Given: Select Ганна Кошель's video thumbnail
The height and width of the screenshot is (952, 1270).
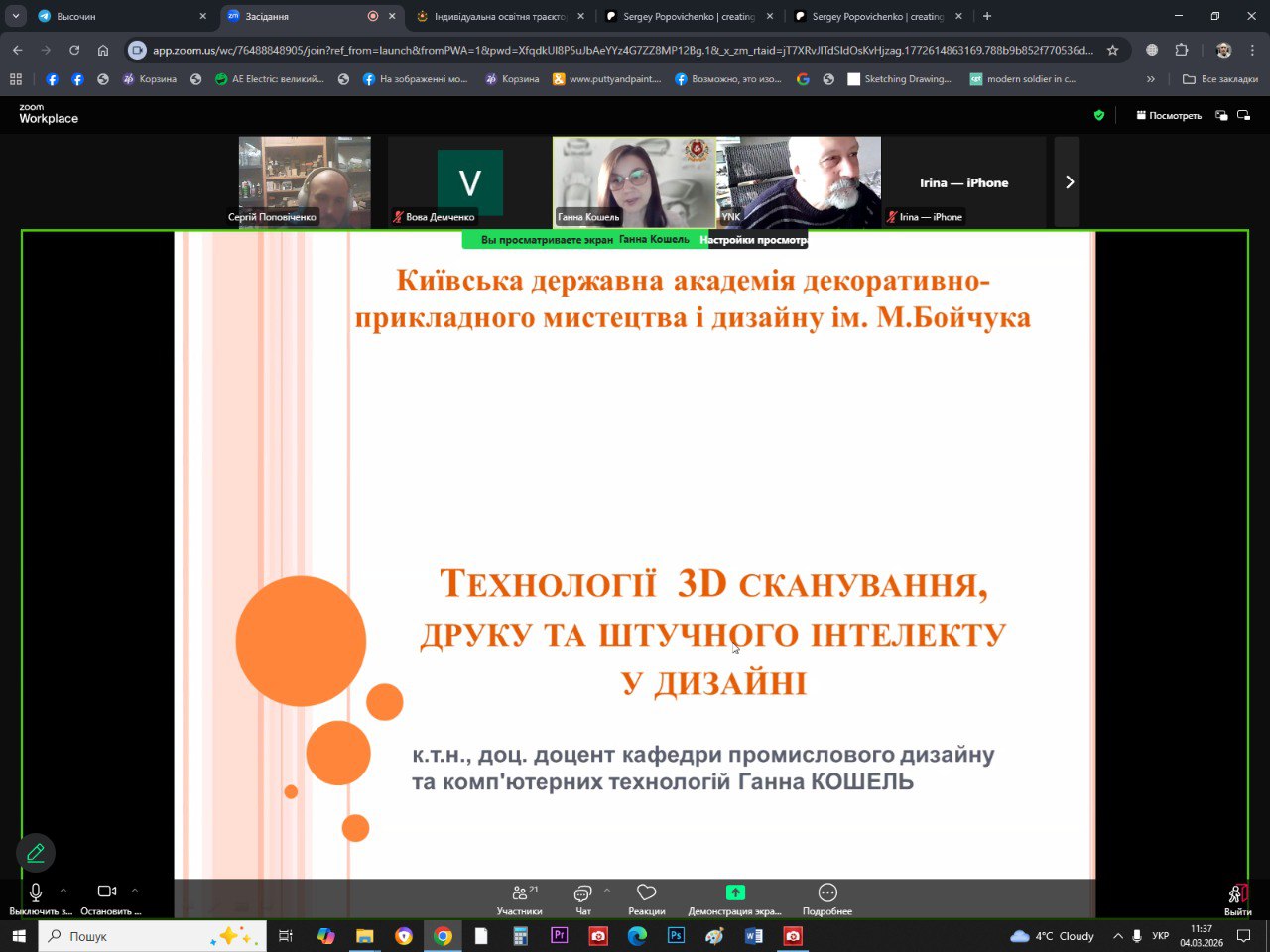Looking at the screenshot, I should coord(633,181).
